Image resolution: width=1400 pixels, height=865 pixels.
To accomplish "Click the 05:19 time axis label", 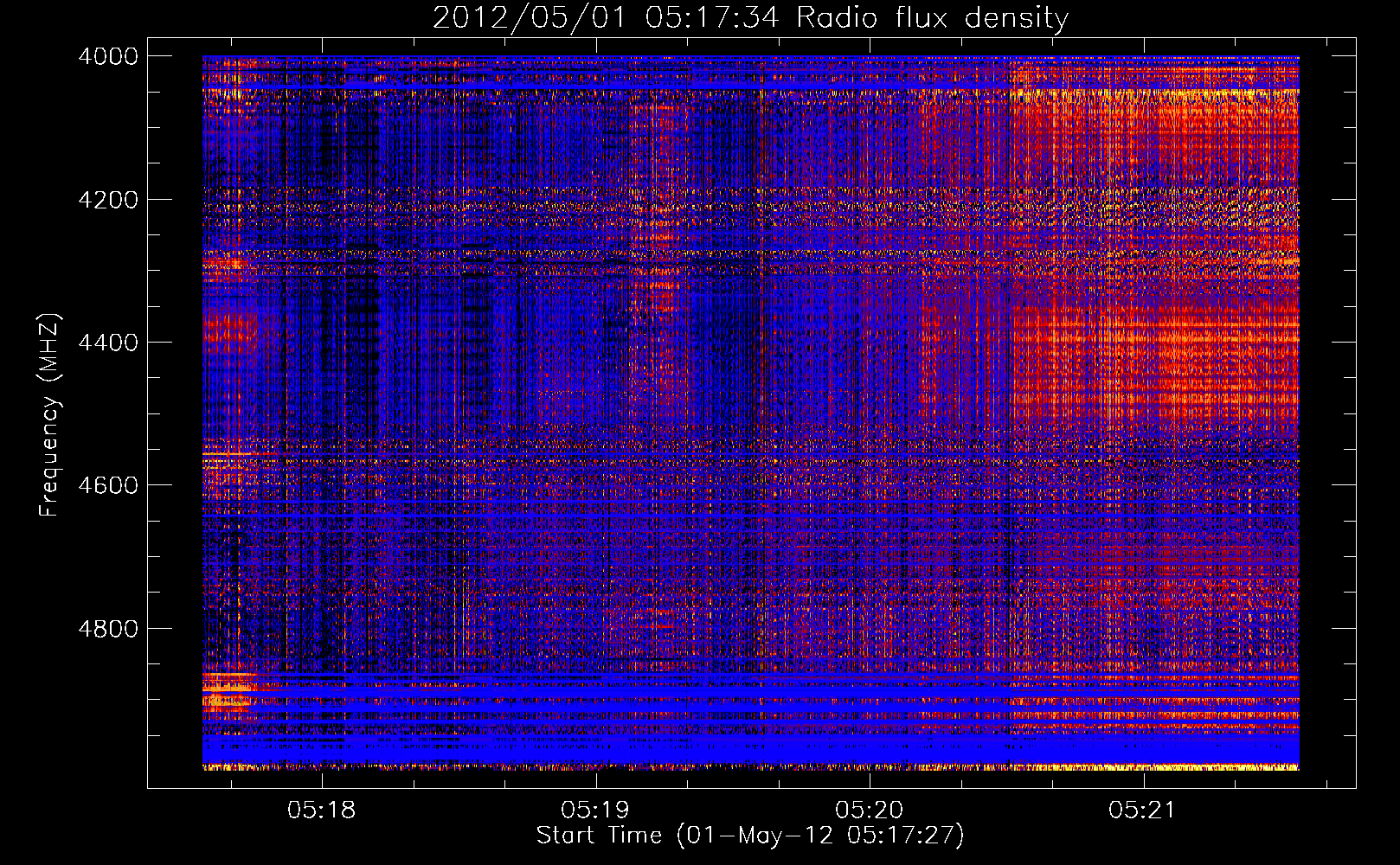I will pyautogui.click(x=595, y=811).
